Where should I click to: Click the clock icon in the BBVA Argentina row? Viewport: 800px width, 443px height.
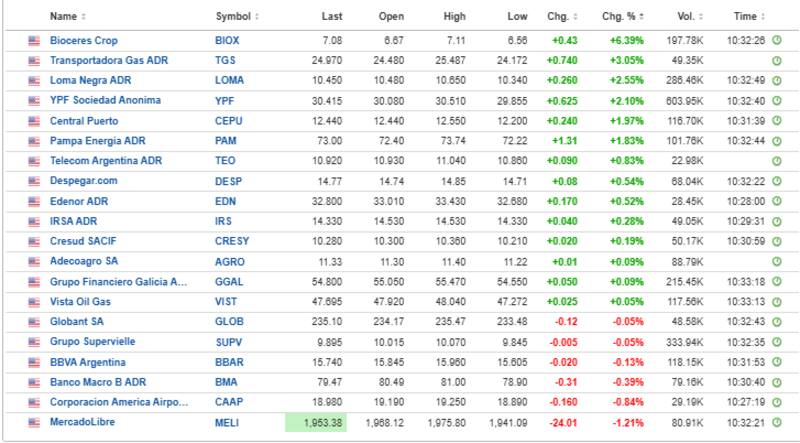pos(776,362)
